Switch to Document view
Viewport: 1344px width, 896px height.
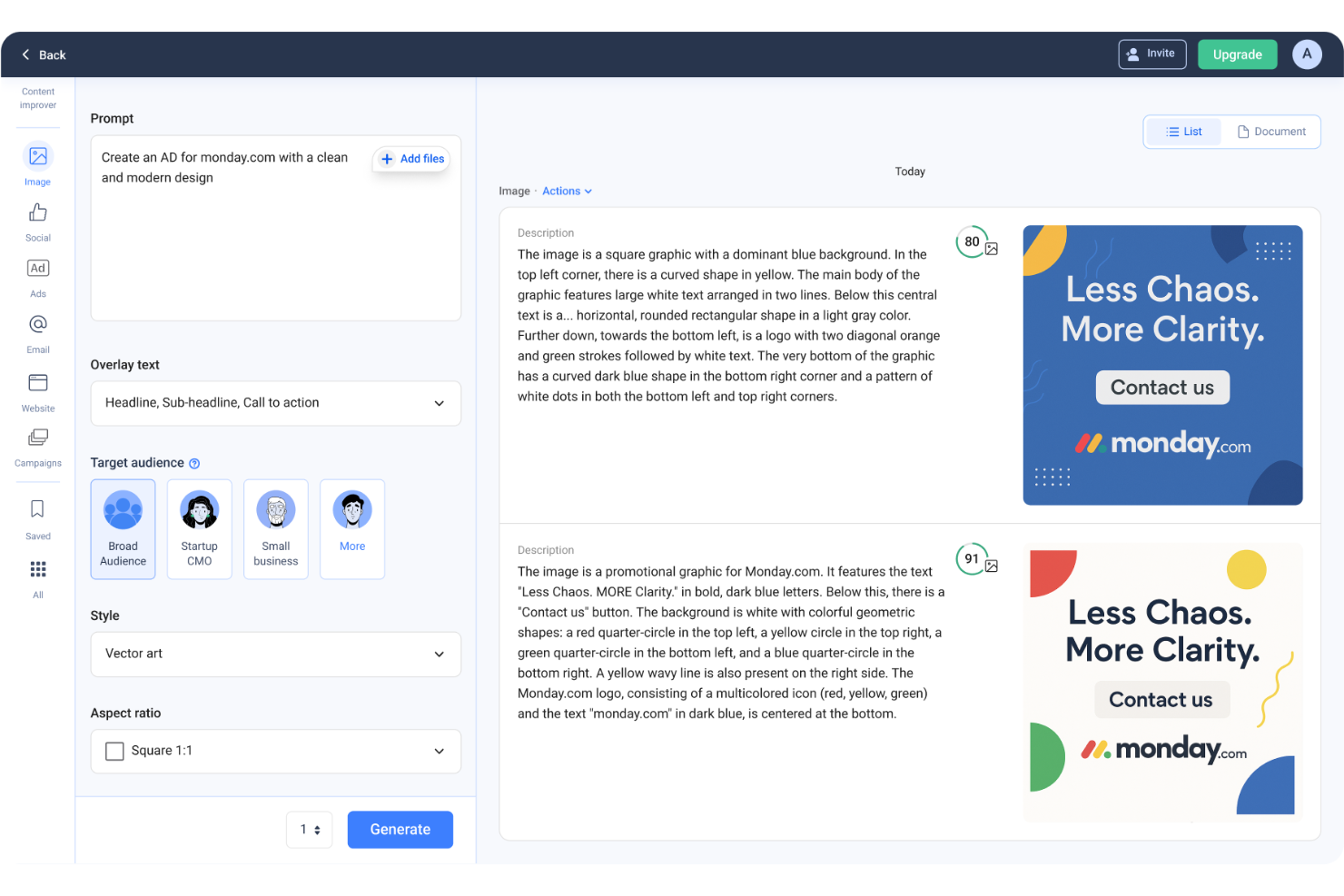1271,132
